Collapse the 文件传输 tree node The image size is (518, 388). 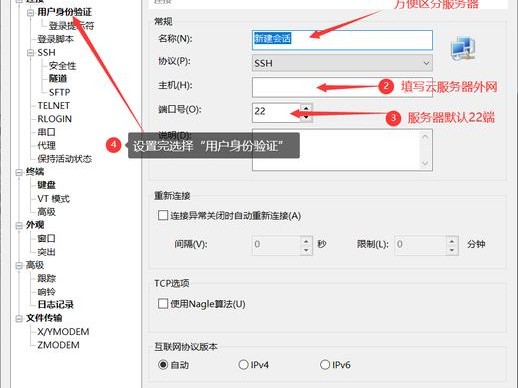pyautogui.click(x=19, y=319)
